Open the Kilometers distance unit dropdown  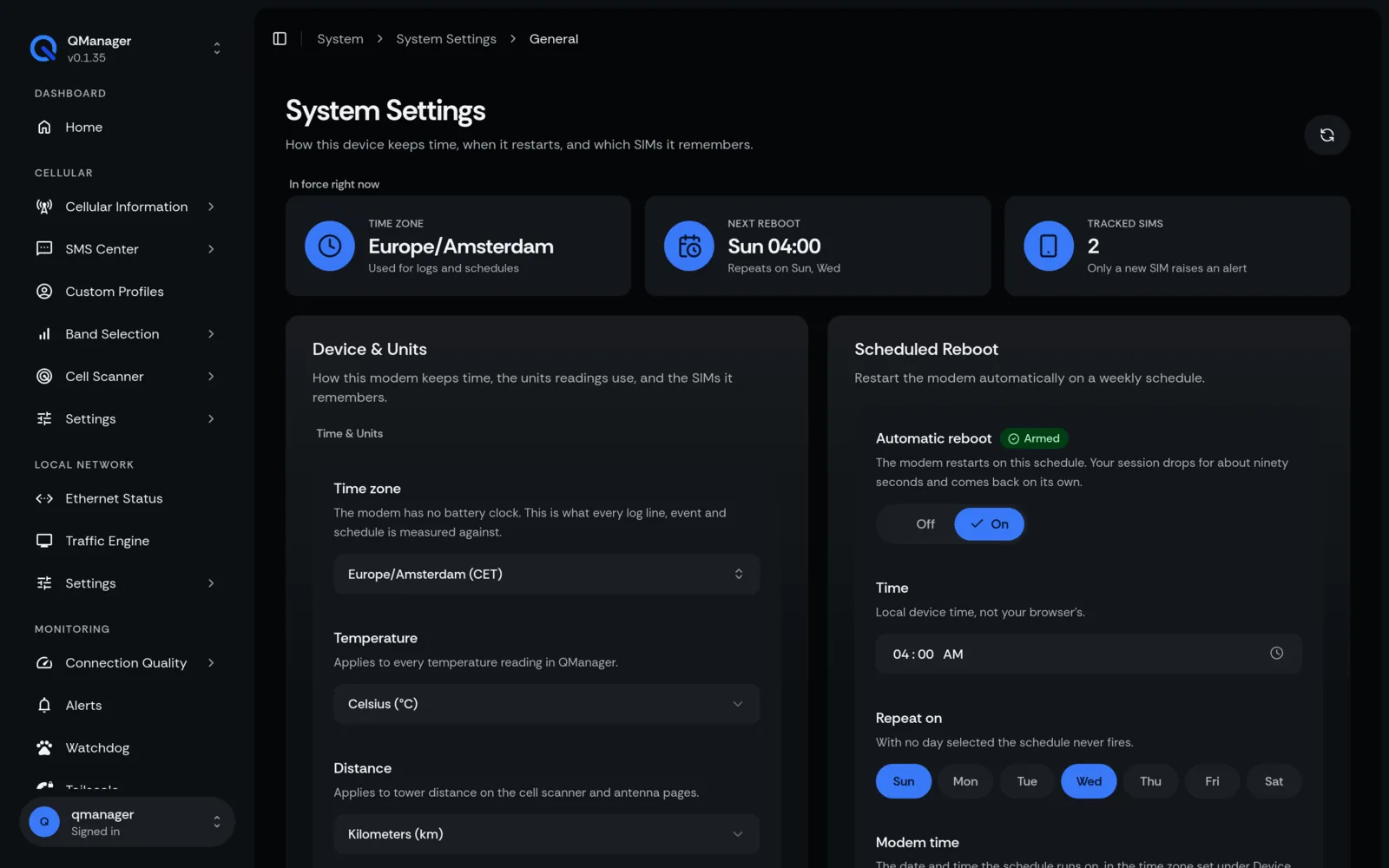click(x=547, y=834)
